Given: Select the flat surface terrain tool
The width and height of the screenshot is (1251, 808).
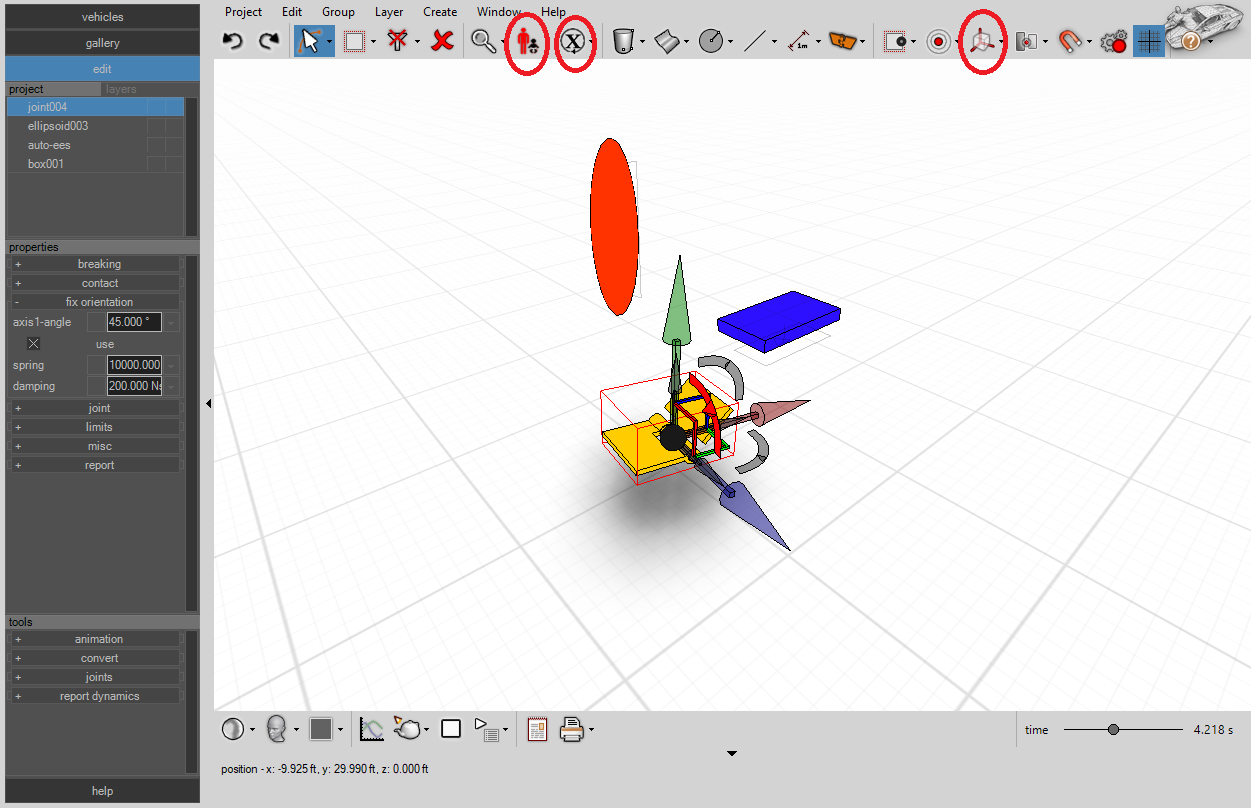Looking at the screenshot, I should coord(668,41).
